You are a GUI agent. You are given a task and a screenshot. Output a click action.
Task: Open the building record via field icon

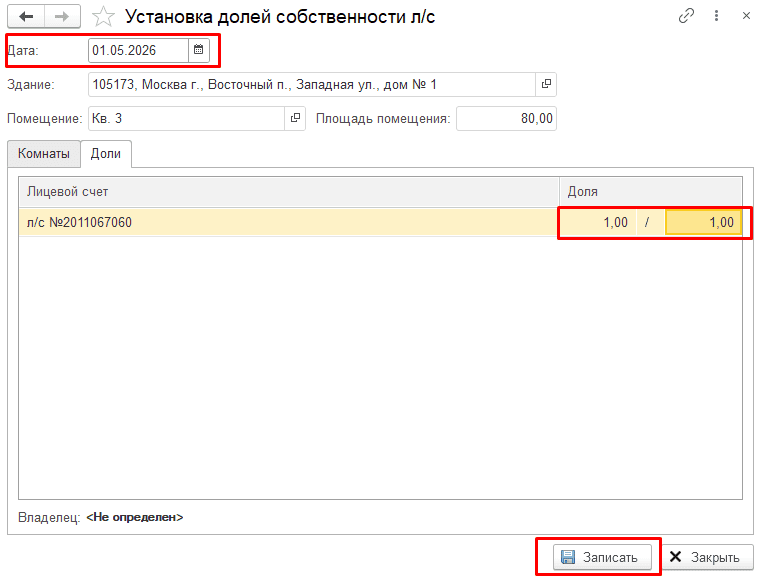[546, 84]
